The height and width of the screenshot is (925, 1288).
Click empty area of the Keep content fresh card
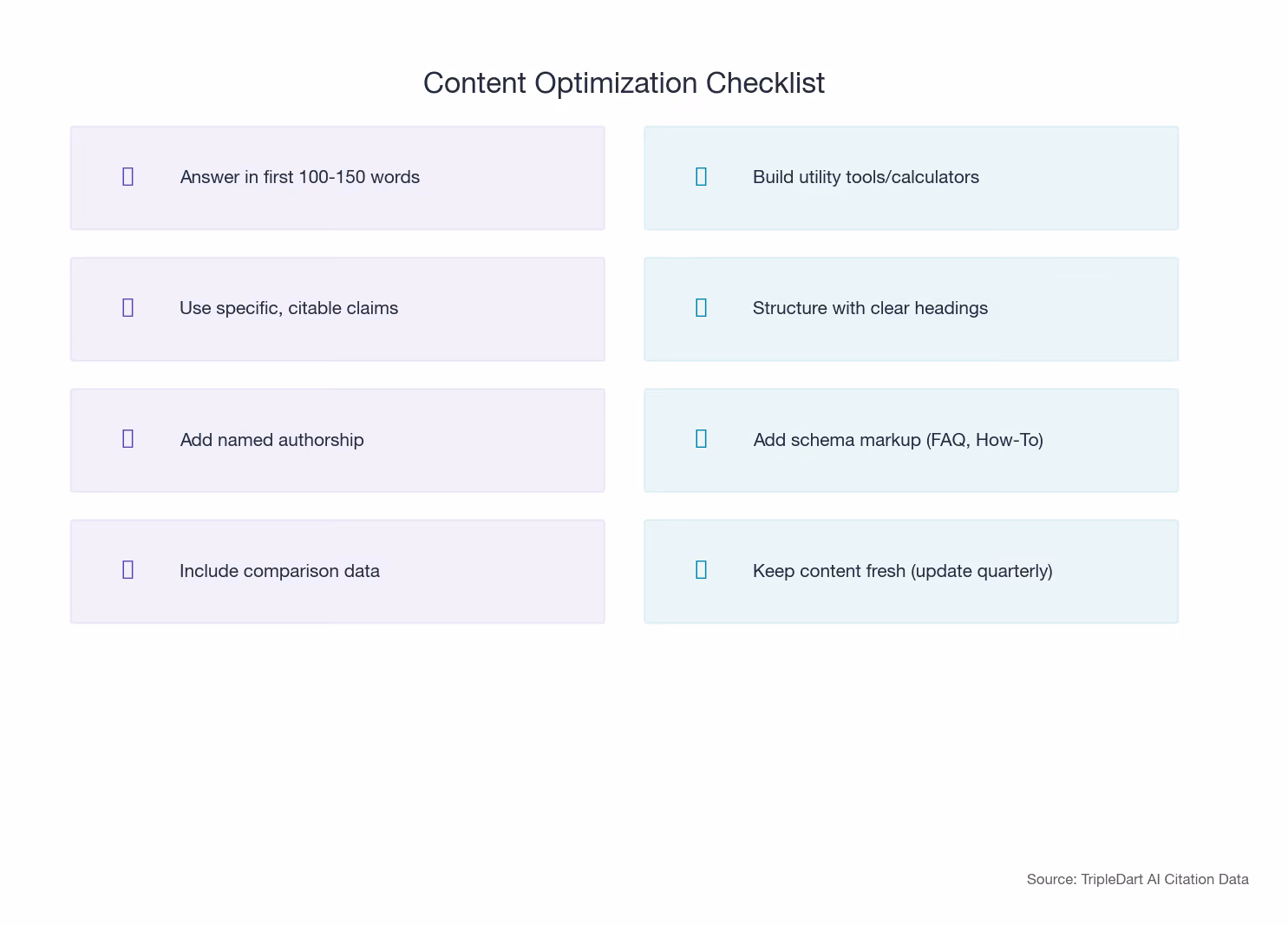pos(1119,599)
